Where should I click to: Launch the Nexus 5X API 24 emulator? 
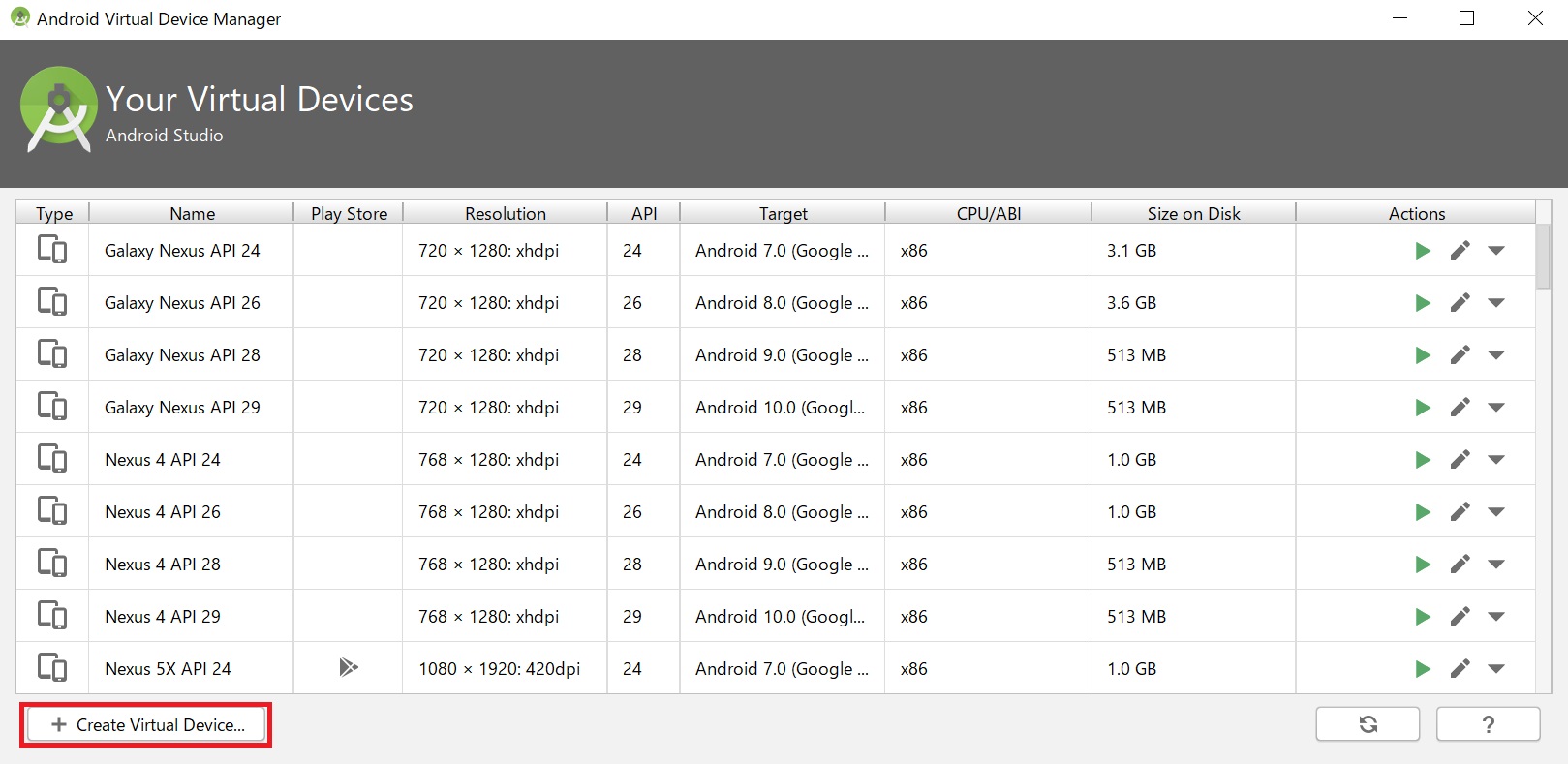click(x=1423, y=669)
